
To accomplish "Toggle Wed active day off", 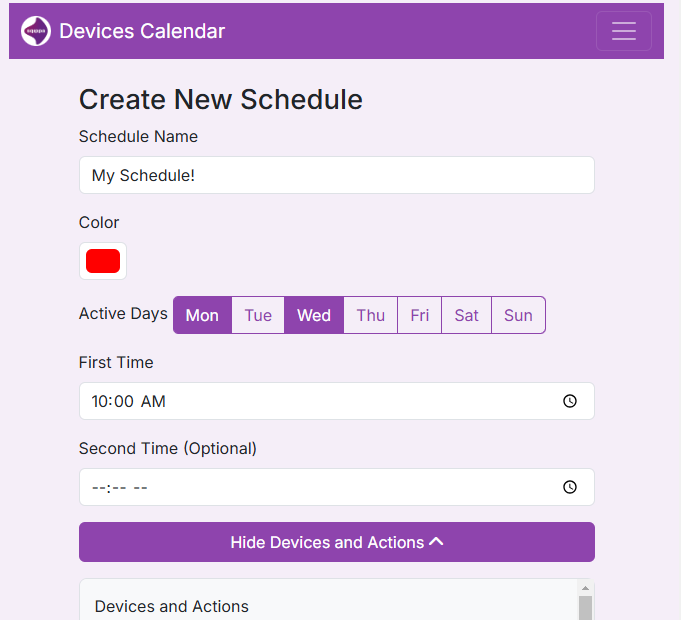I will [314, 315].
